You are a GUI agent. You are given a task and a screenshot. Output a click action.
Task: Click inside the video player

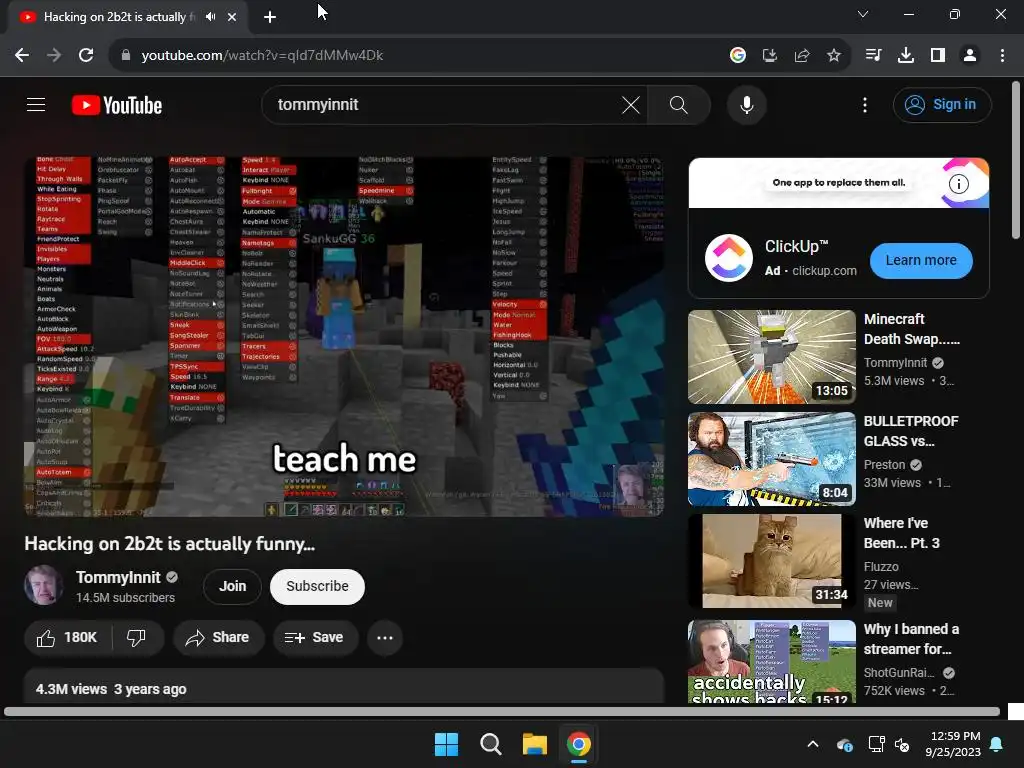(344, 337)
